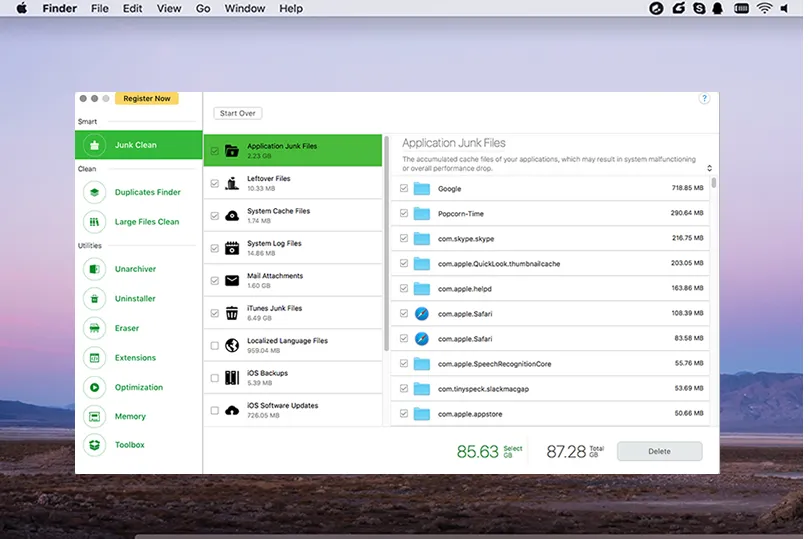This screenshot has width=808, height=539.
Task: Open the Window menu in the menu bar
Action: tap(244, 9)
